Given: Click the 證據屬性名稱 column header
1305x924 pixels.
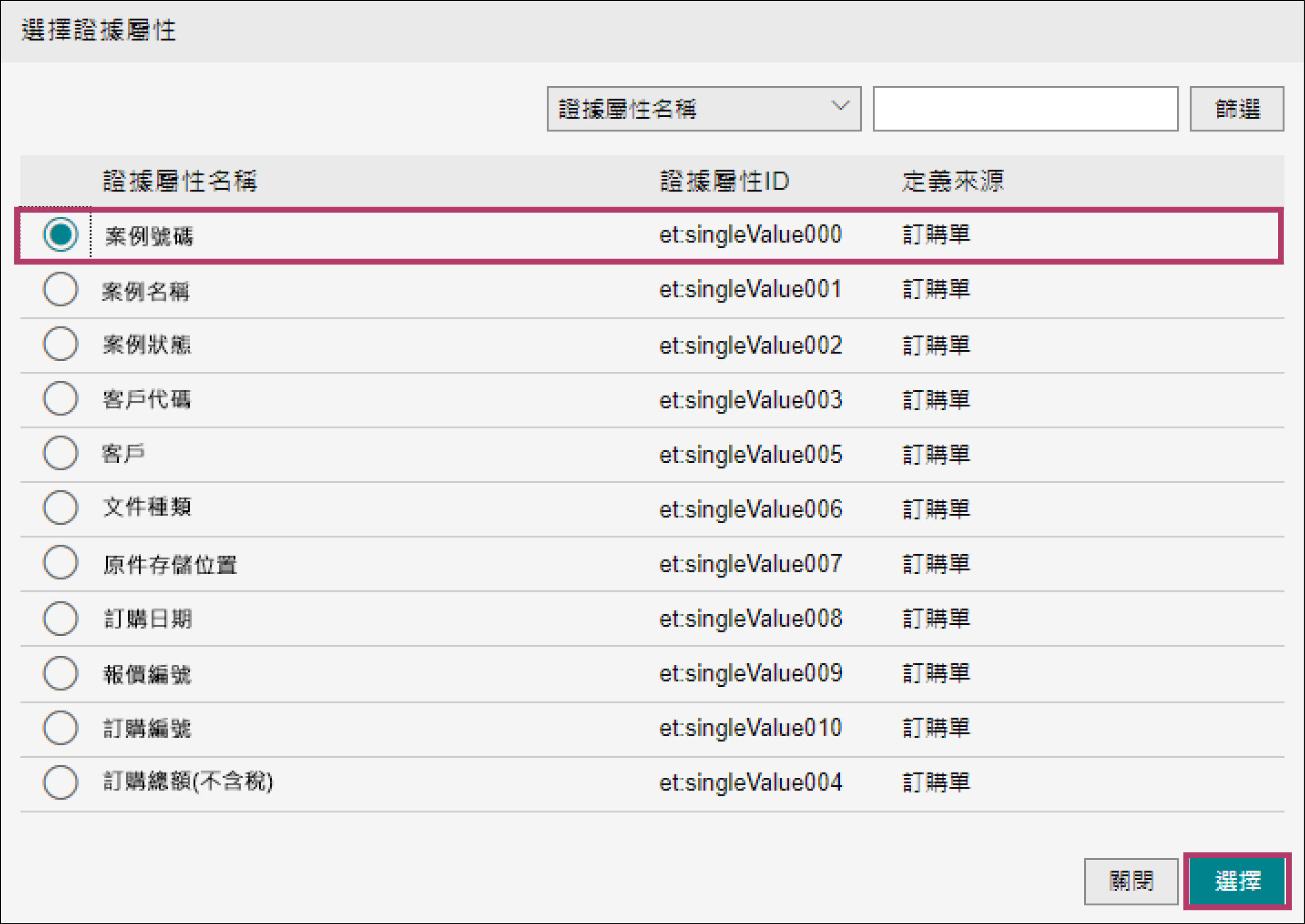Looking at the screenshot, I should [x=180, y=182].
